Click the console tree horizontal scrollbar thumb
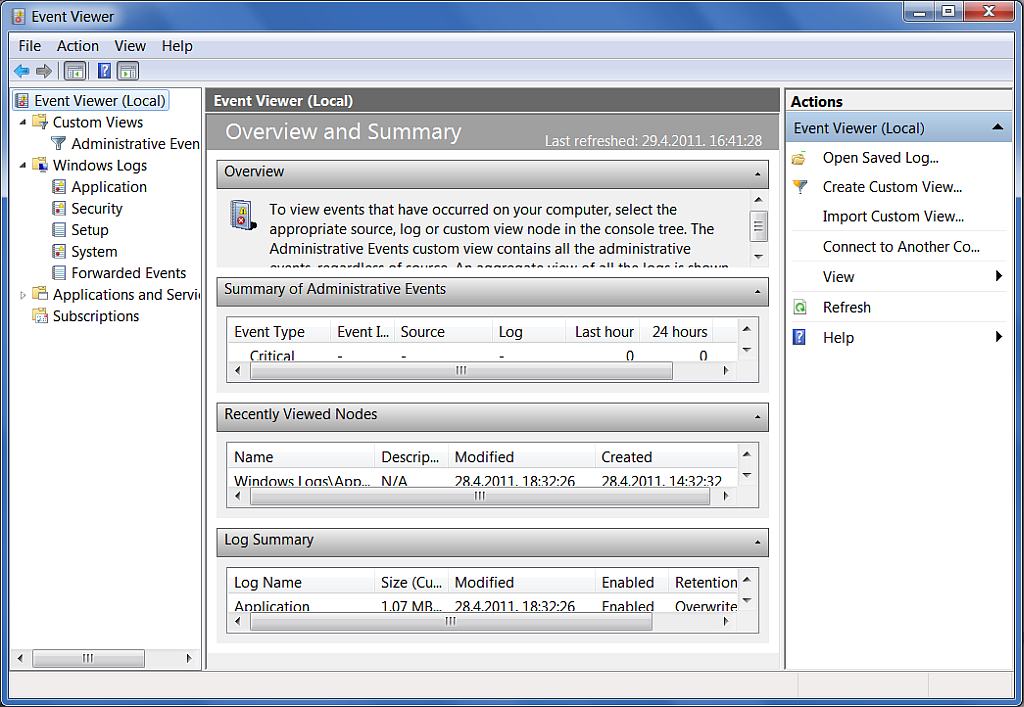Viewport: 1024px width, 707px height. (x=88, y=658)
